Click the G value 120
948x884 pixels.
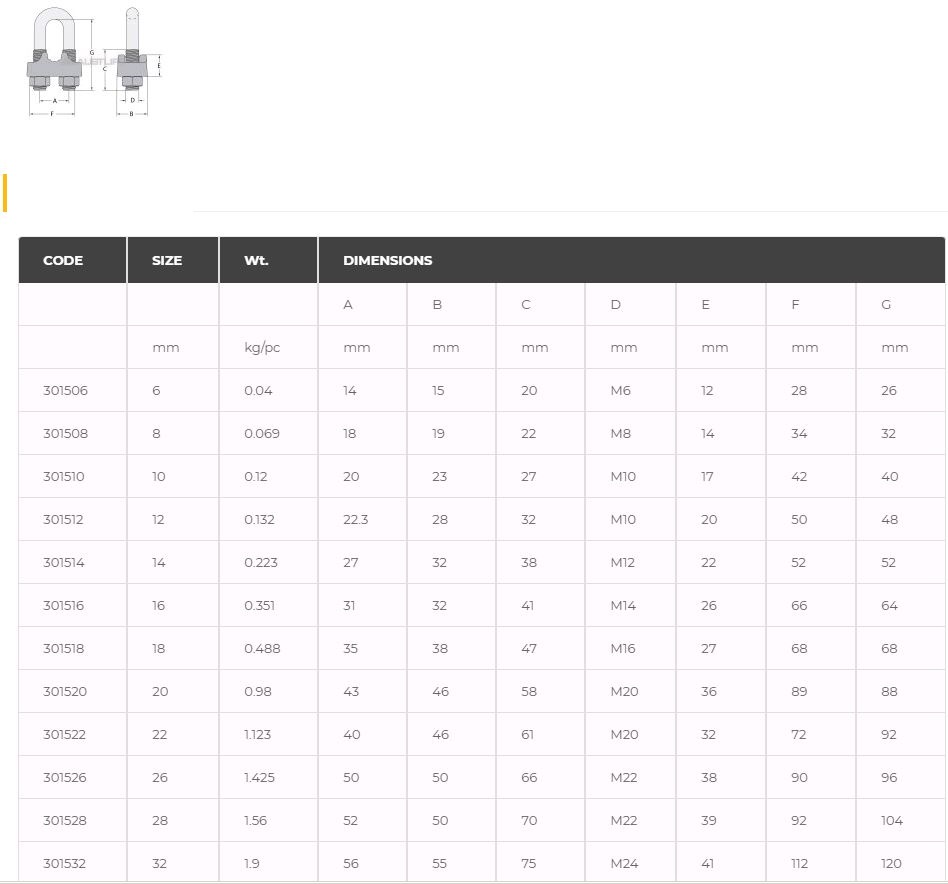point(891,863)
